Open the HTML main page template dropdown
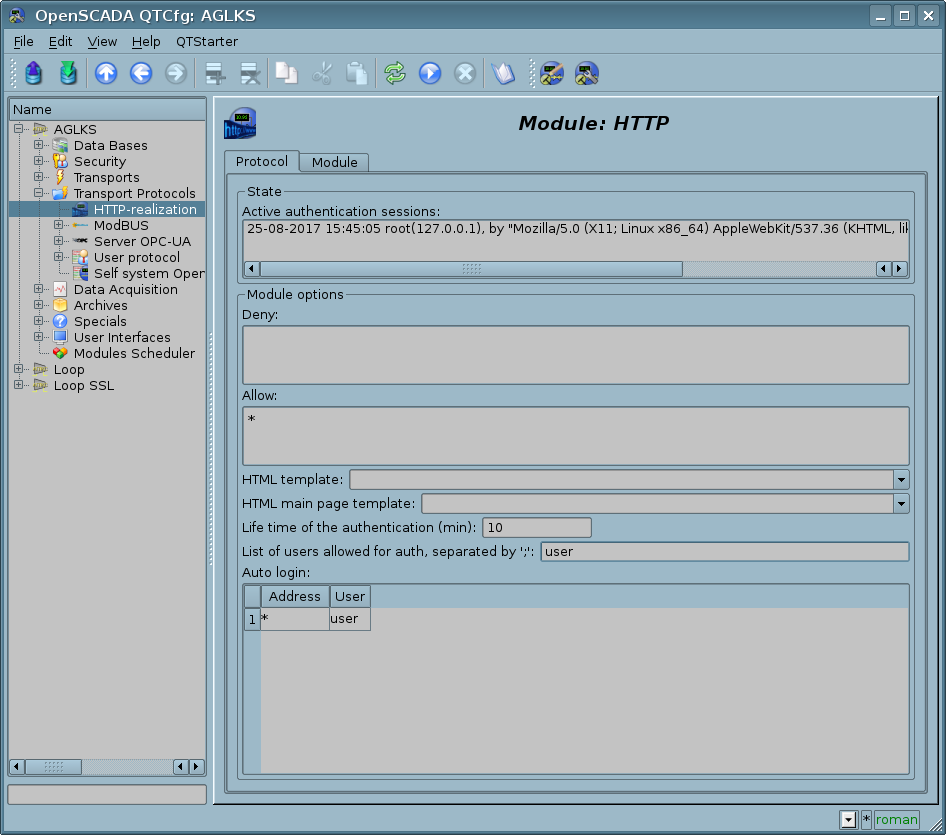946x835 pixels. coord(901,504)
